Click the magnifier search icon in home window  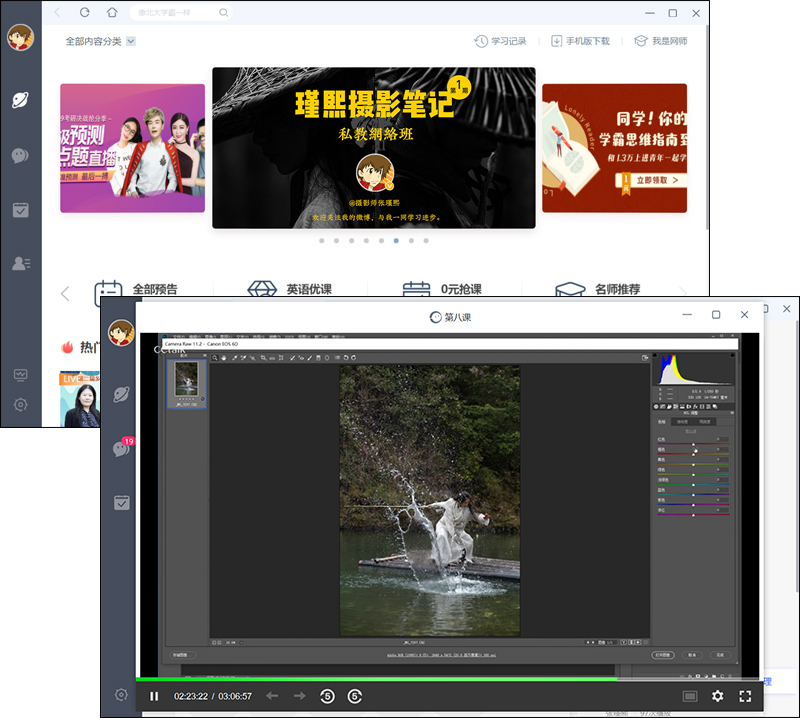pyautogui.click(x=223, y=13)
